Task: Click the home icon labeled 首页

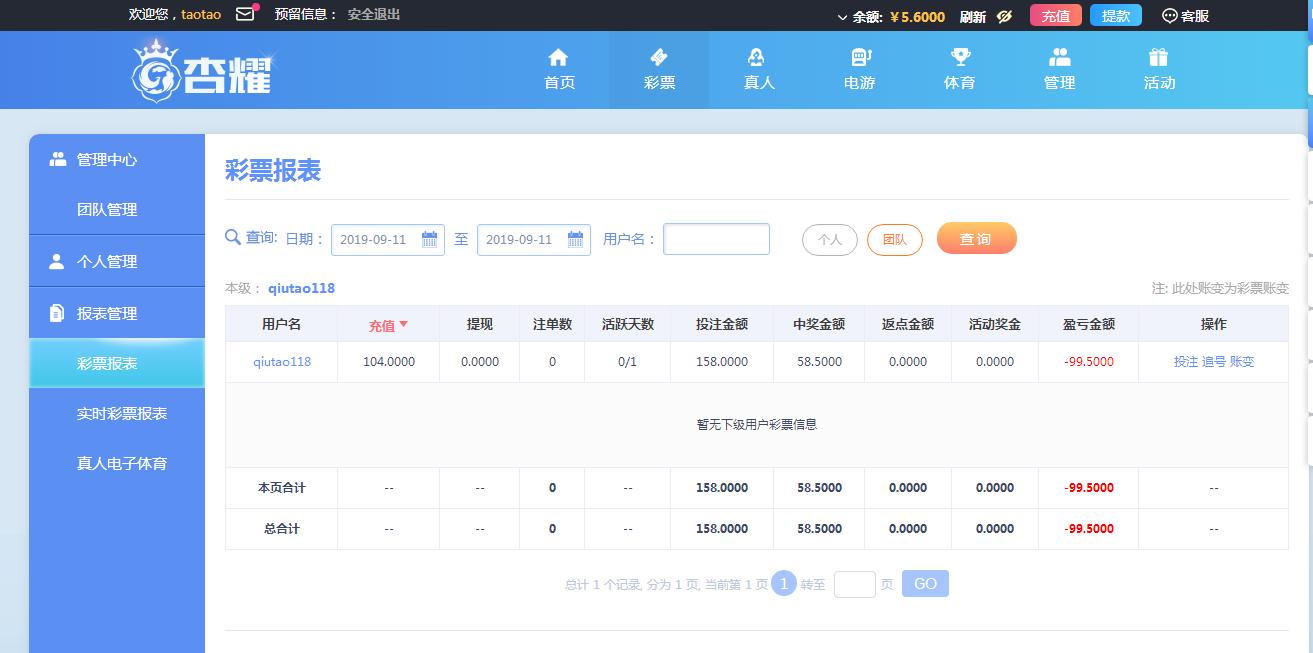Action: point(559,58)
